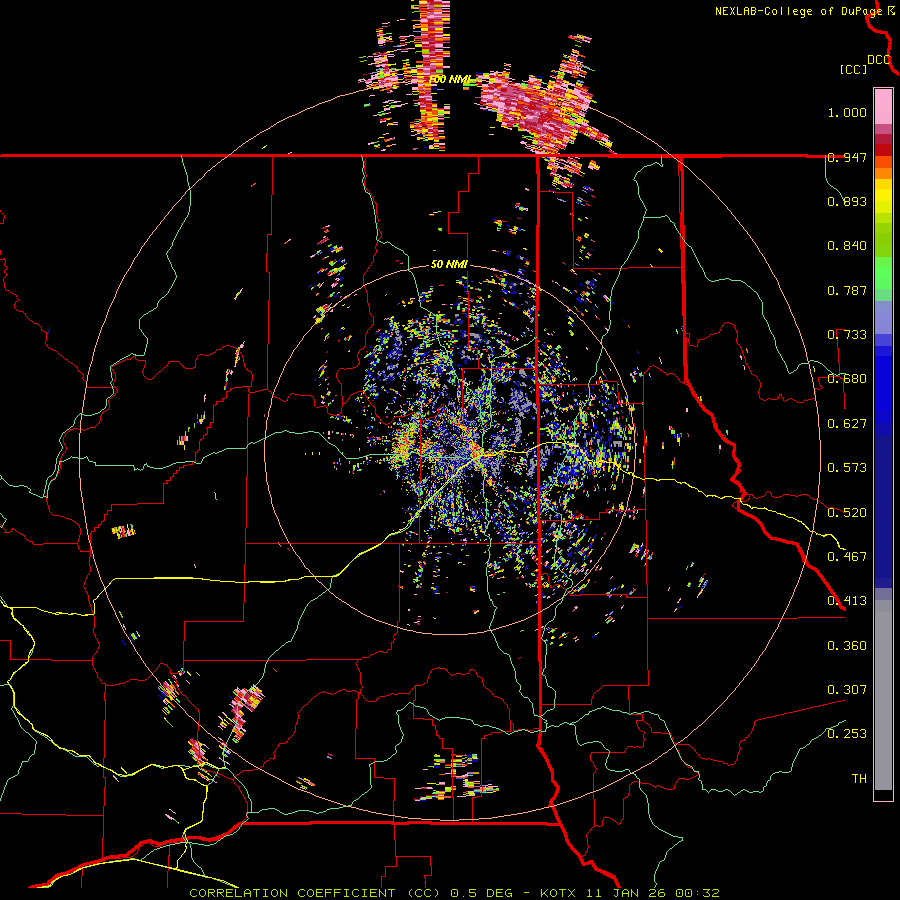Pick the bright green color bar segment

883,273
